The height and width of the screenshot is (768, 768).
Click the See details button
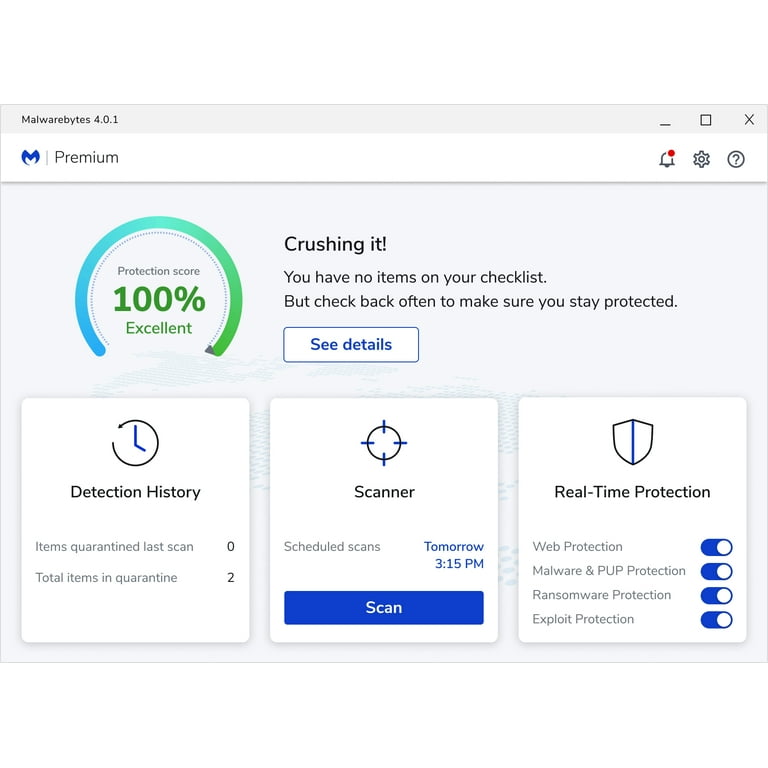351,344
